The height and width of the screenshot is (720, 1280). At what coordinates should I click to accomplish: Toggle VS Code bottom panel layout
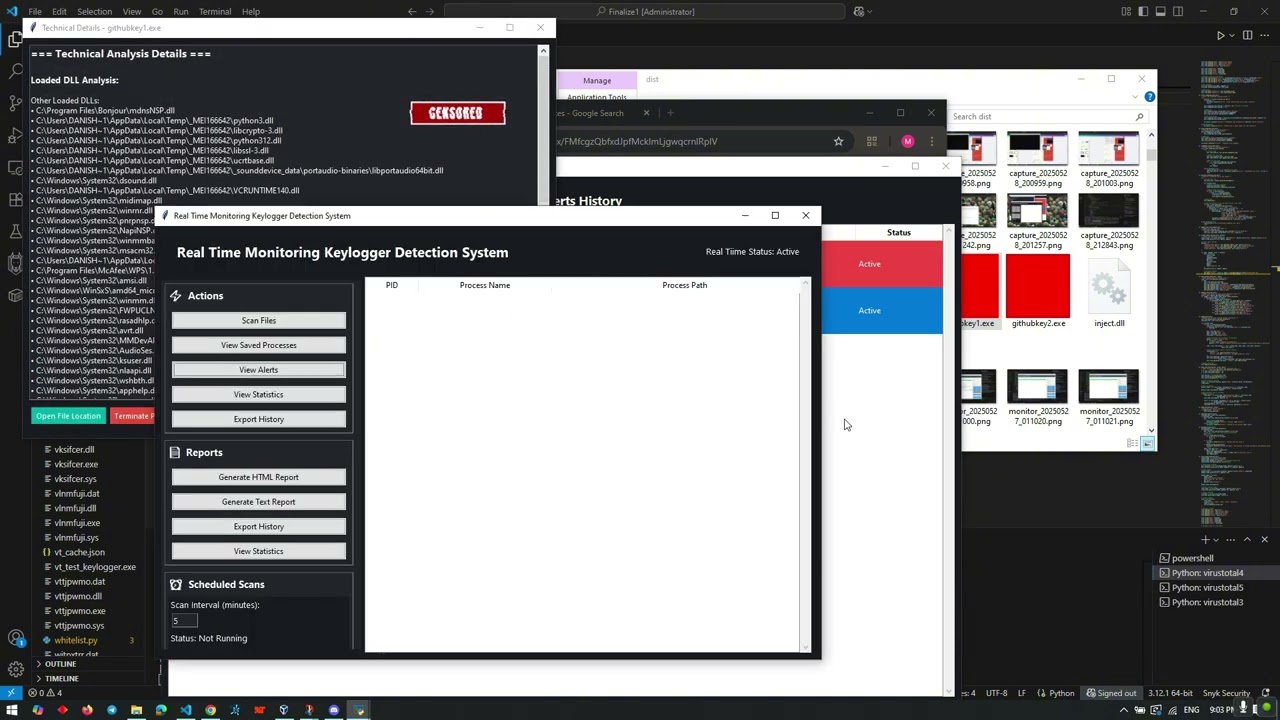[1160, 11]
